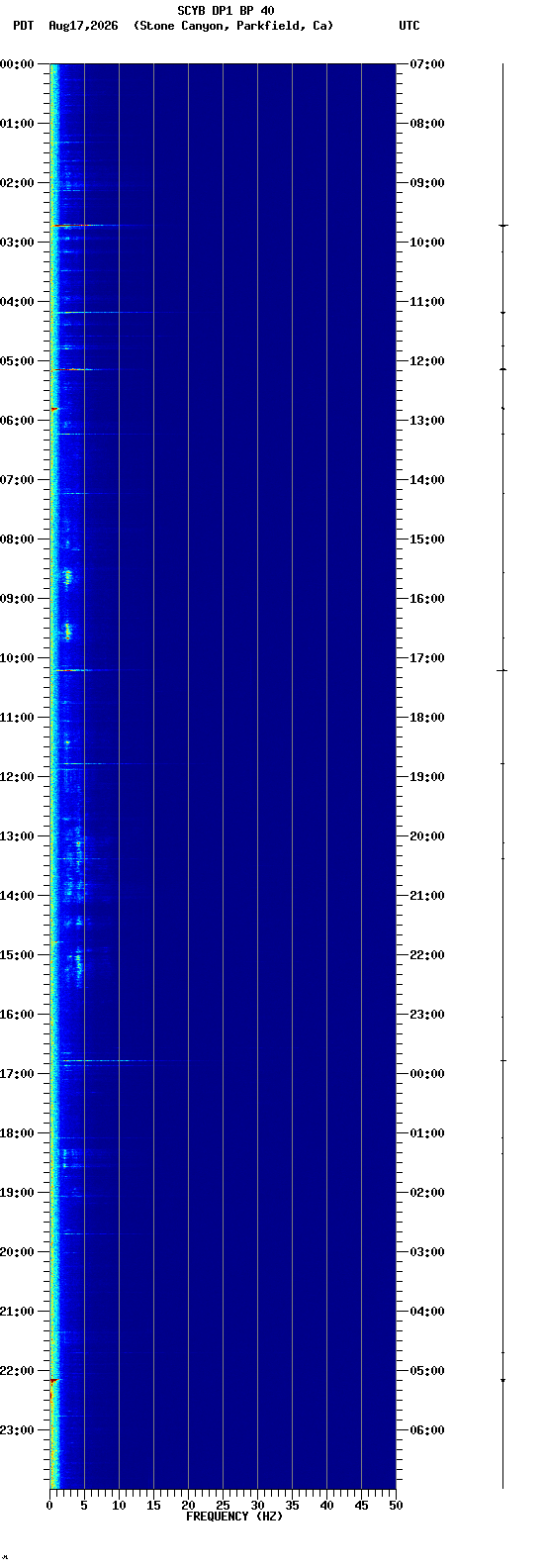Click the 'UTC' timezone label
546x1568 pixels.
(409, 26)
